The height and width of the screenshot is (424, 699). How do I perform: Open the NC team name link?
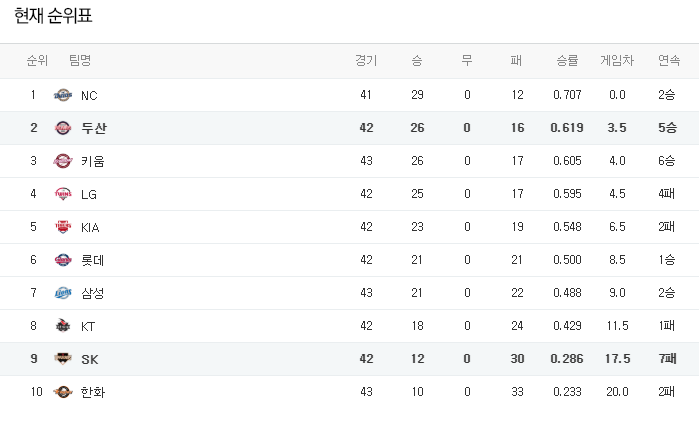click(x=89, y=95)
